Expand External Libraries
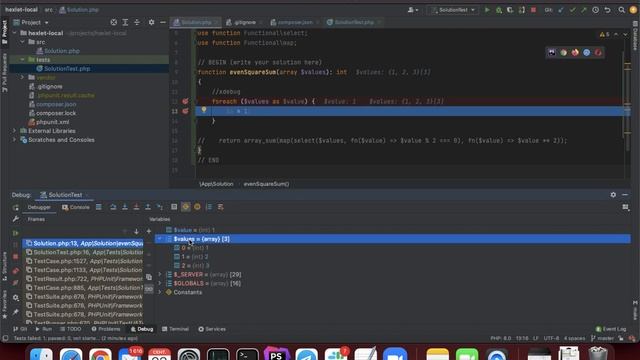The width and height of the screenshot is (640, 360). click(x=15, y=131)
